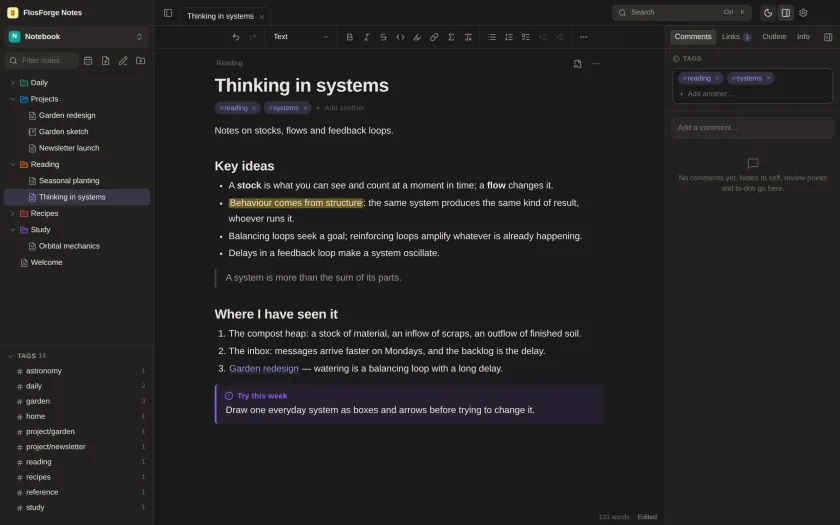
Task: Toggle italic formatting
Action: 366,37
